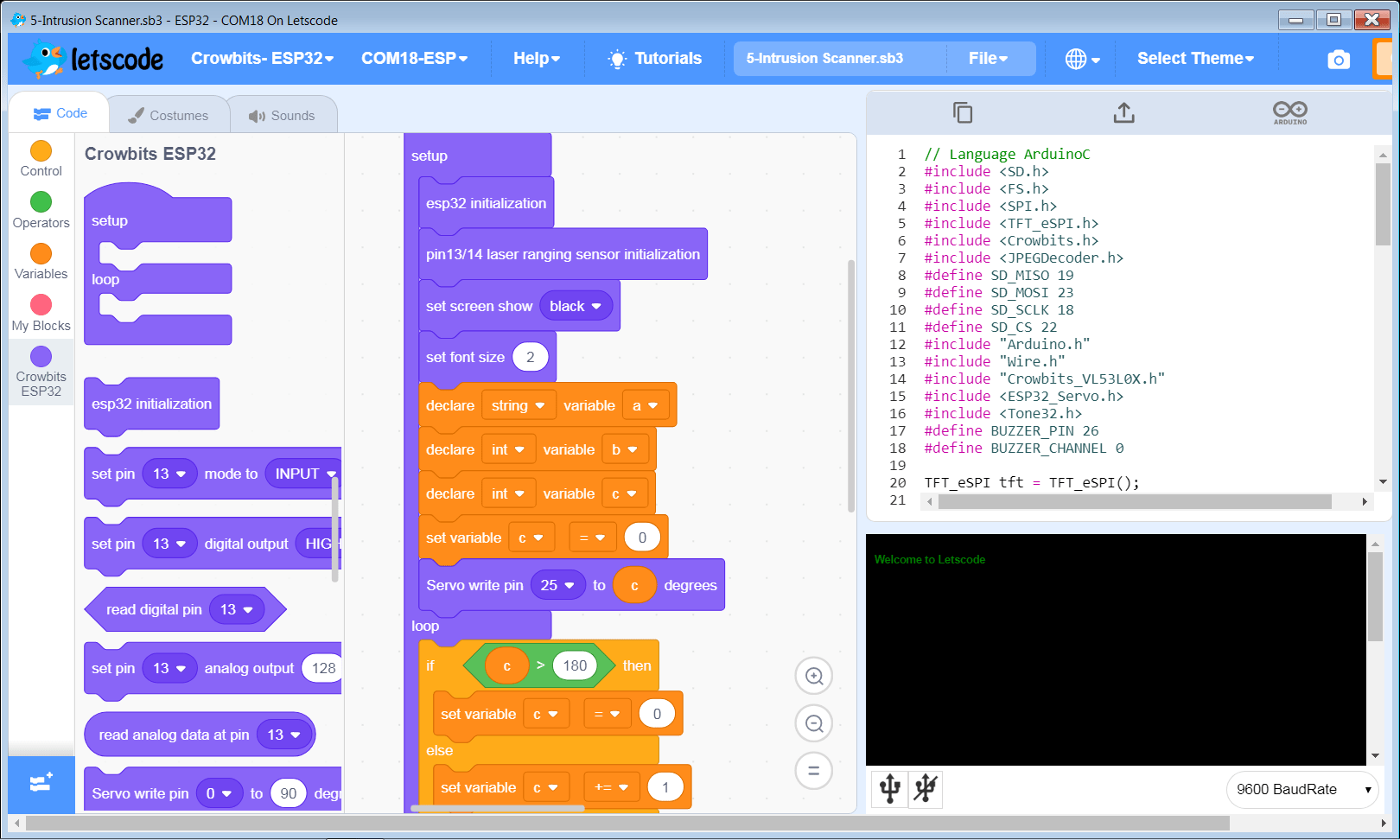The height and width of the screenshot is (840, 1400).
Task: Select the Control category circle
Action: tap(41, 151)
